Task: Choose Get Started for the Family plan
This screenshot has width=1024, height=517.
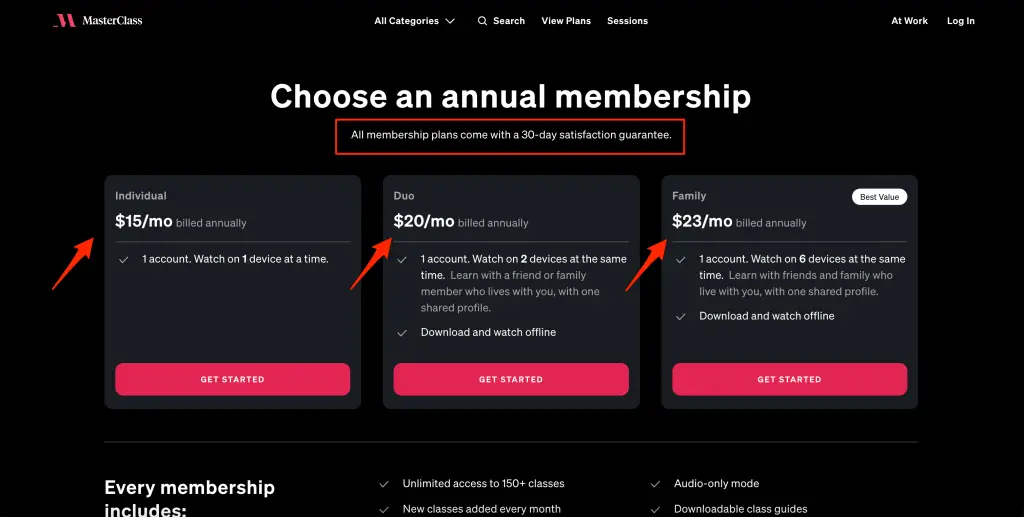Action: click(x=790, y=379)
